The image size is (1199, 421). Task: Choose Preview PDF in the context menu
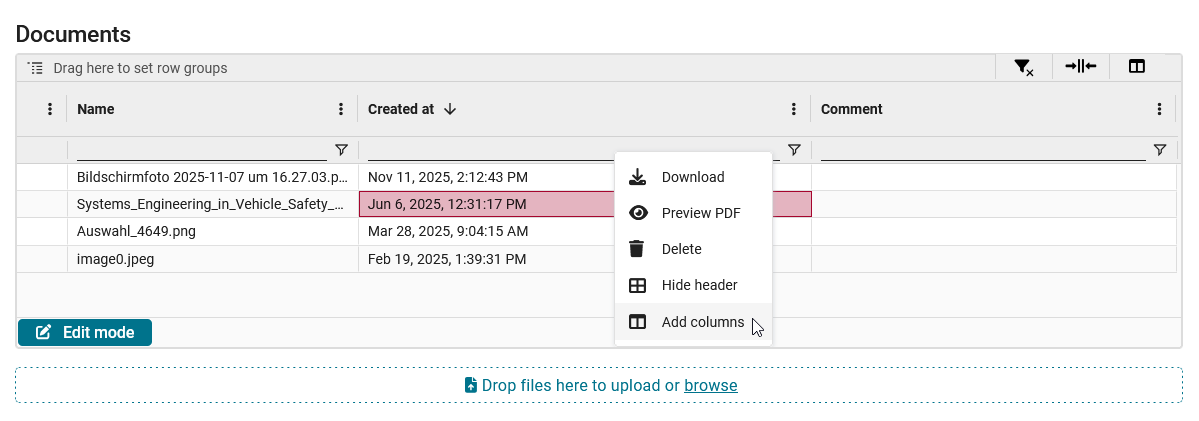pos(700,213)
